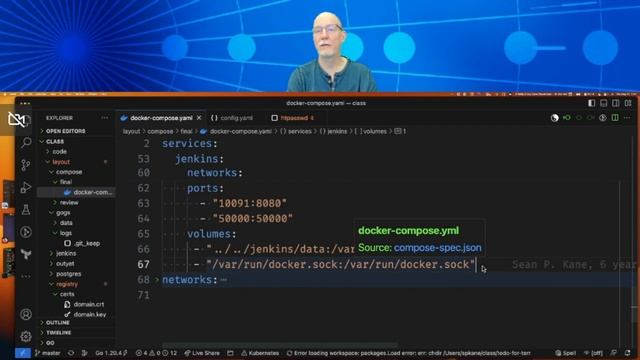
Task: Expand the GO section
Action: click(x=50, y=343)
